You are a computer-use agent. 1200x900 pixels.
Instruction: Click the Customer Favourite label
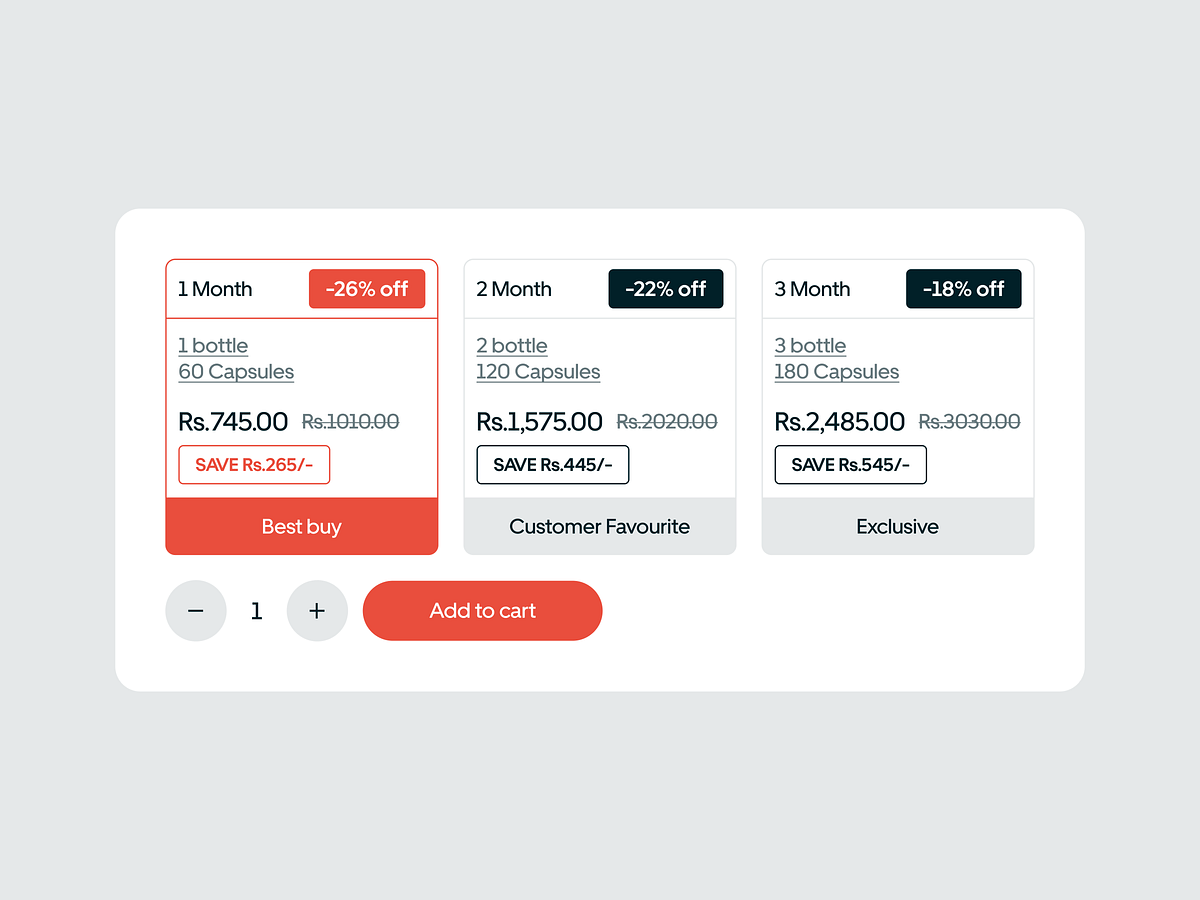(599, 526)
